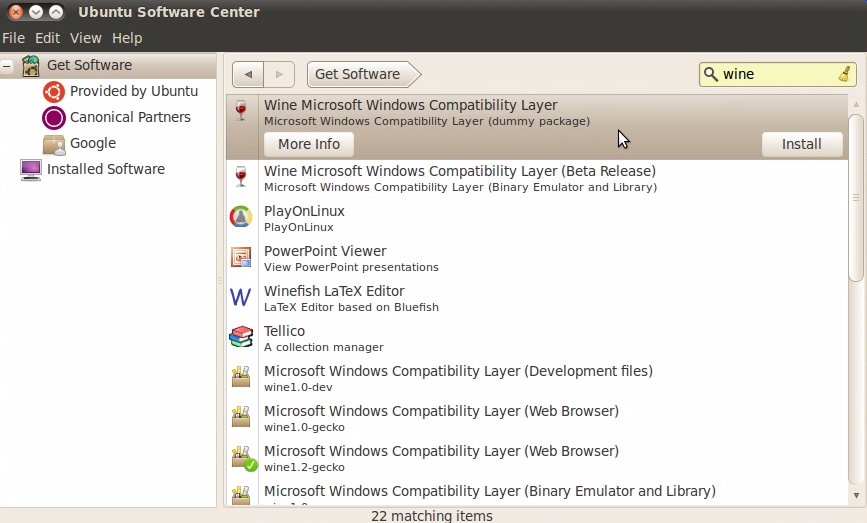The height and width of the screenshot is (523, 867).
Task: Open the Edit menu
Action: (48, 38)
